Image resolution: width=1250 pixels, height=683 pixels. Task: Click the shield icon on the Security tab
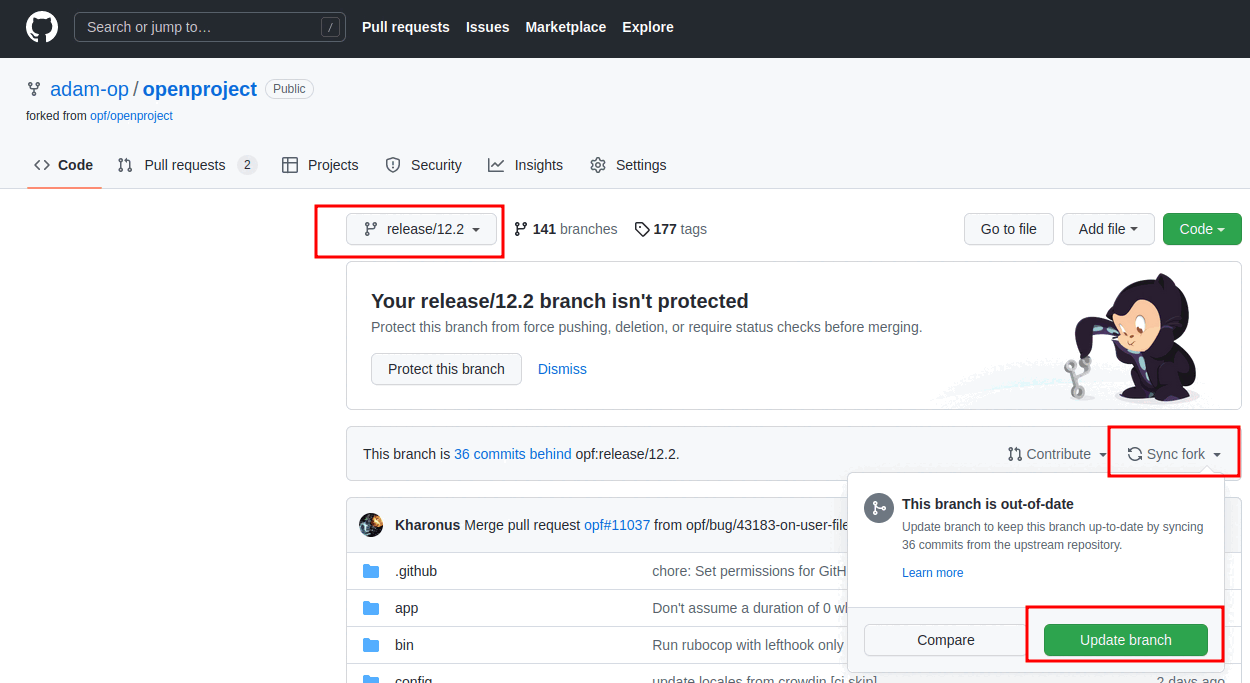(392, 165)
